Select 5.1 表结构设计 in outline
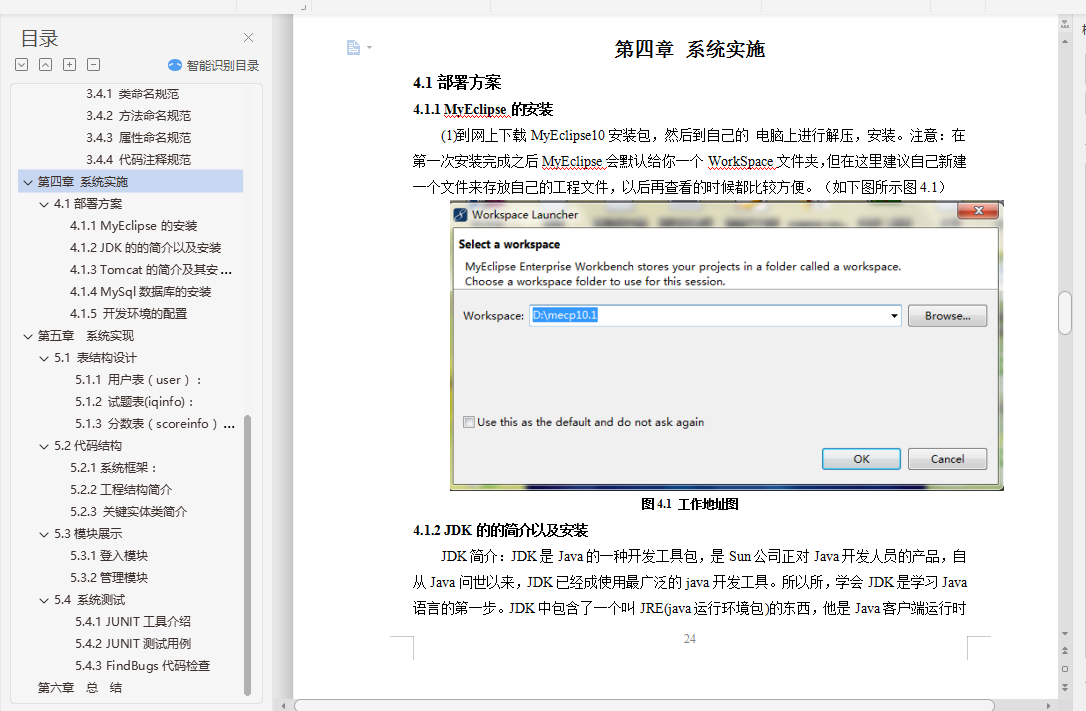 click(96, 358)
